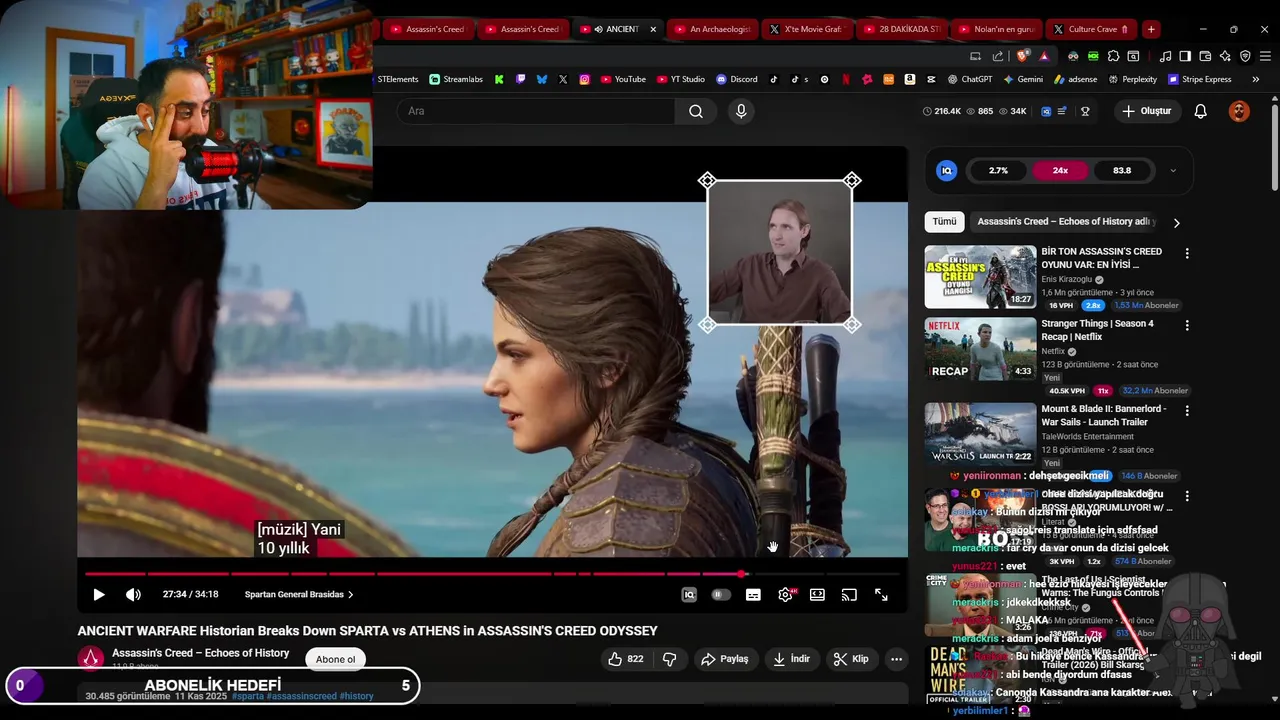Open the YT Studio bookmark
1280x720 pixels.
point(681,79)
